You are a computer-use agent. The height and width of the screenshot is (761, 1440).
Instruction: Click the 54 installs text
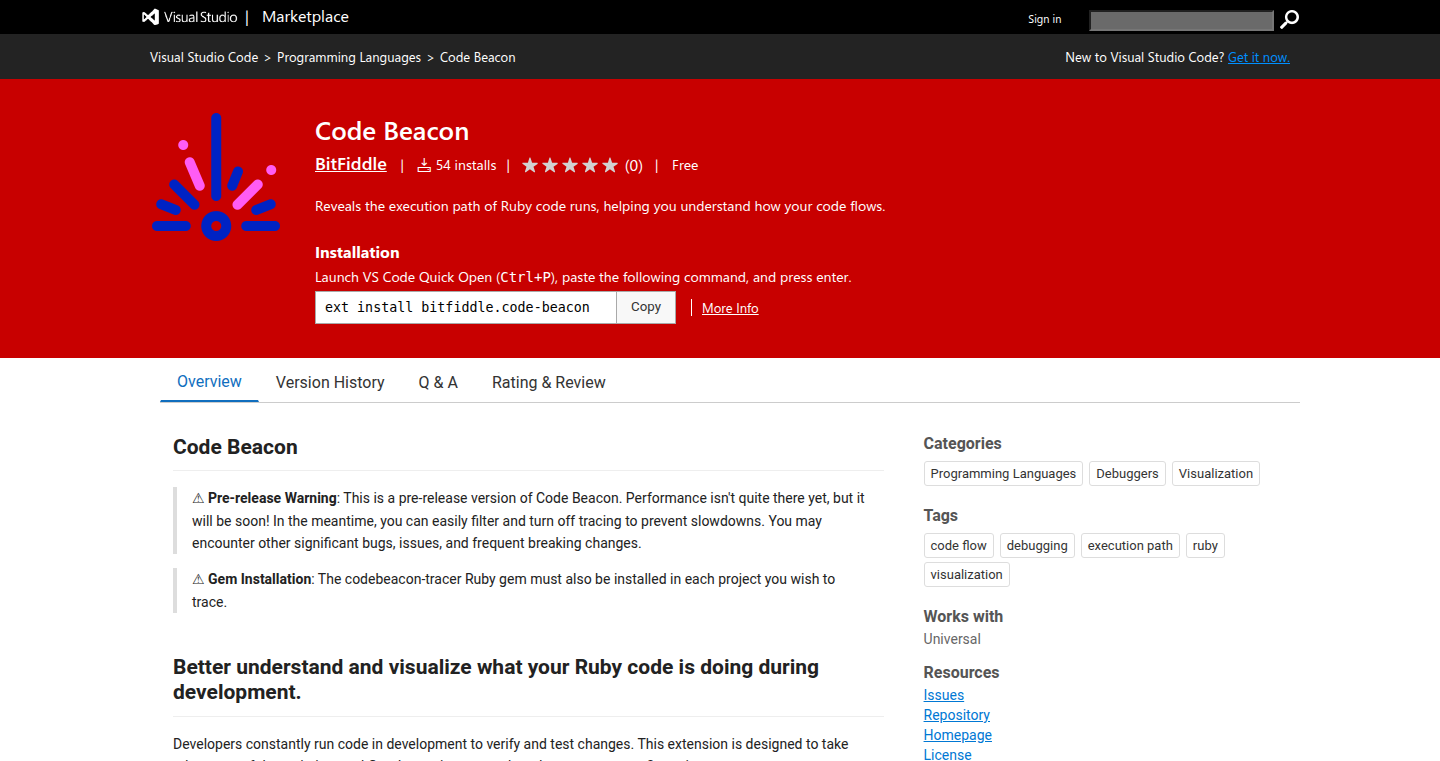[x=466, y=165]
